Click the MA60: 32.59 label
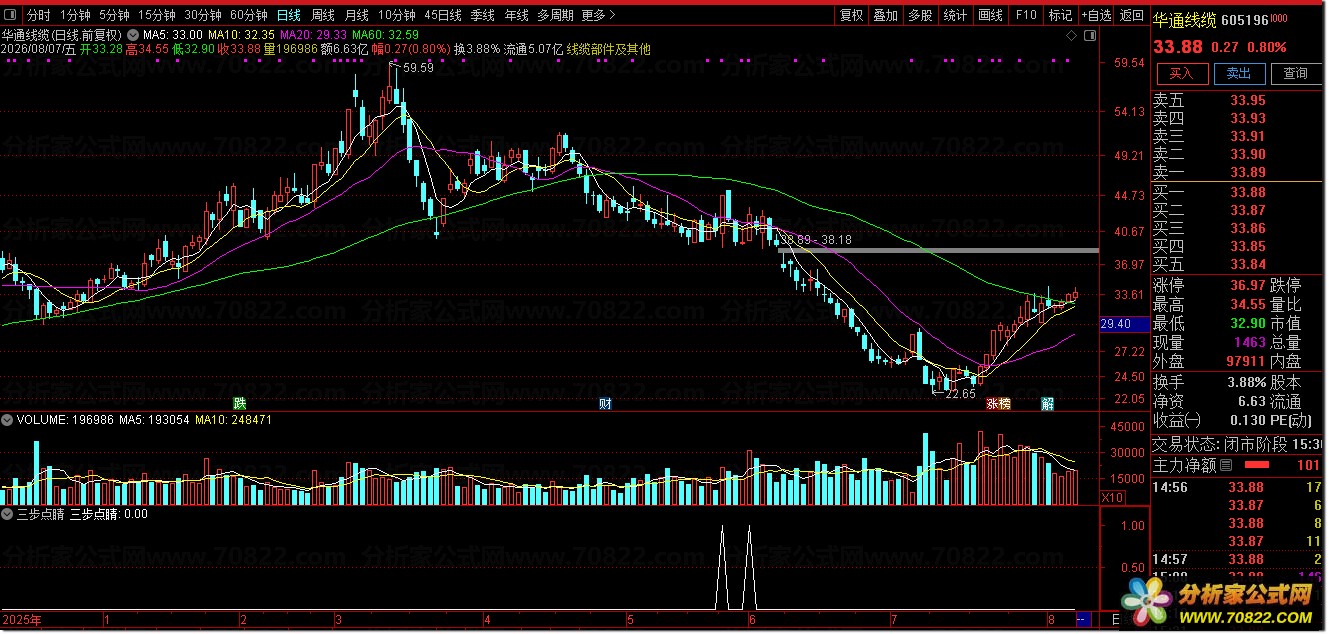The width and height of the screenshot is (1329, 634). point(385,35)
